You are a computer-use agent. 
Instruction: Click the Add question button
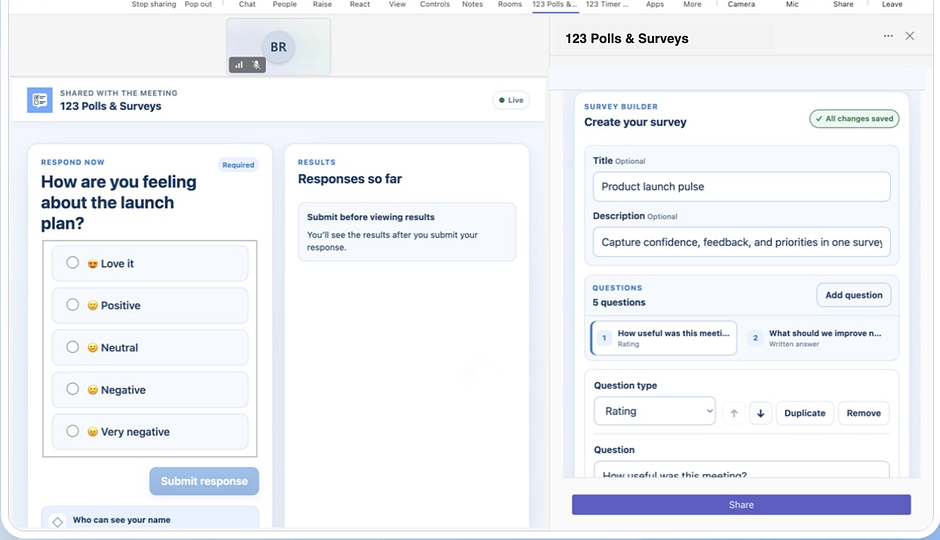854,295
